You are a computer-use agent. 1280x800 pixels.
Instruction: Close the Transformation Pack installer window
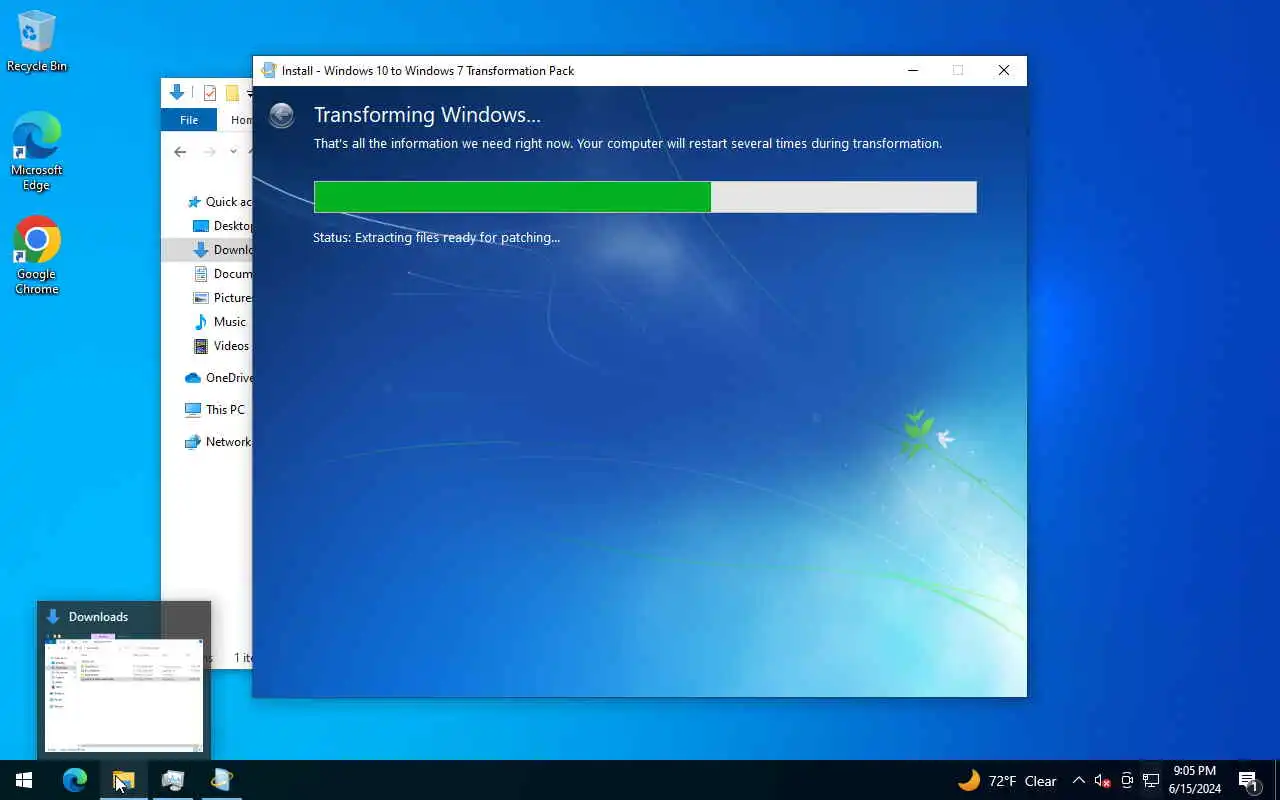pos(1004,70)
